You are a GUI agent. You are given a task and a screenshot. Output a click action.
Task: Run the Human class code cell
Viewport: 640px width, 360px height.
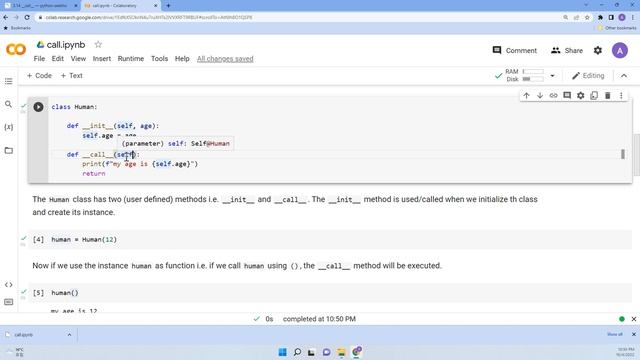coord(38,107)
